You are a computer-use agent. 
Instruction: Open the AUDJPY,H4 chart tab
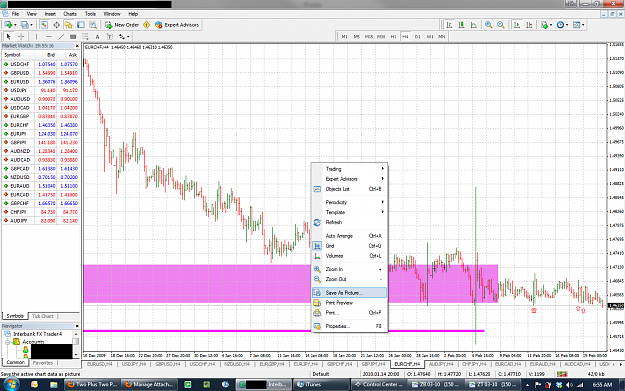[441, 364]
